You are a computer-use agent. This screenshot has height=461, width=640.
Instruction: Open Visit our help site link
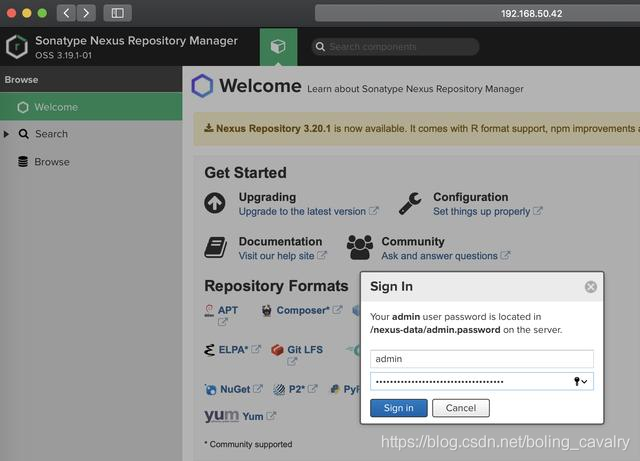point(276,256)
